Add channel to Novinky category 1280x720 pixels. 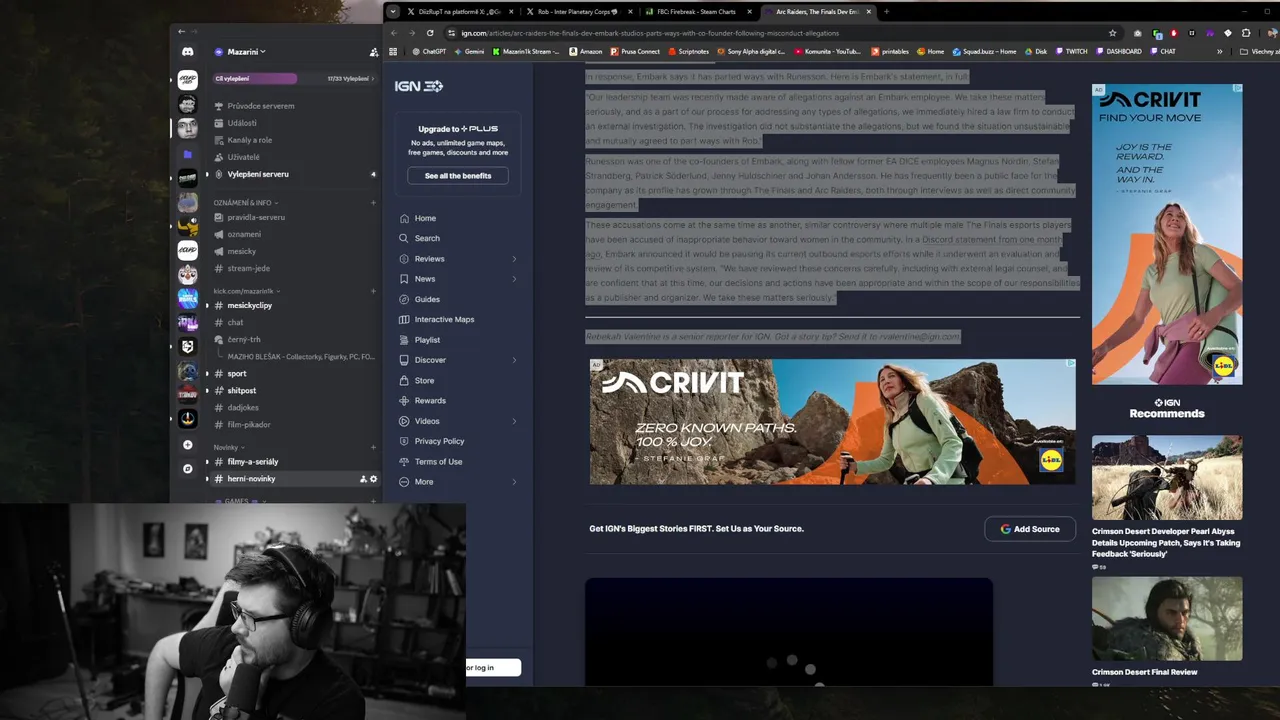pos(373,447)
